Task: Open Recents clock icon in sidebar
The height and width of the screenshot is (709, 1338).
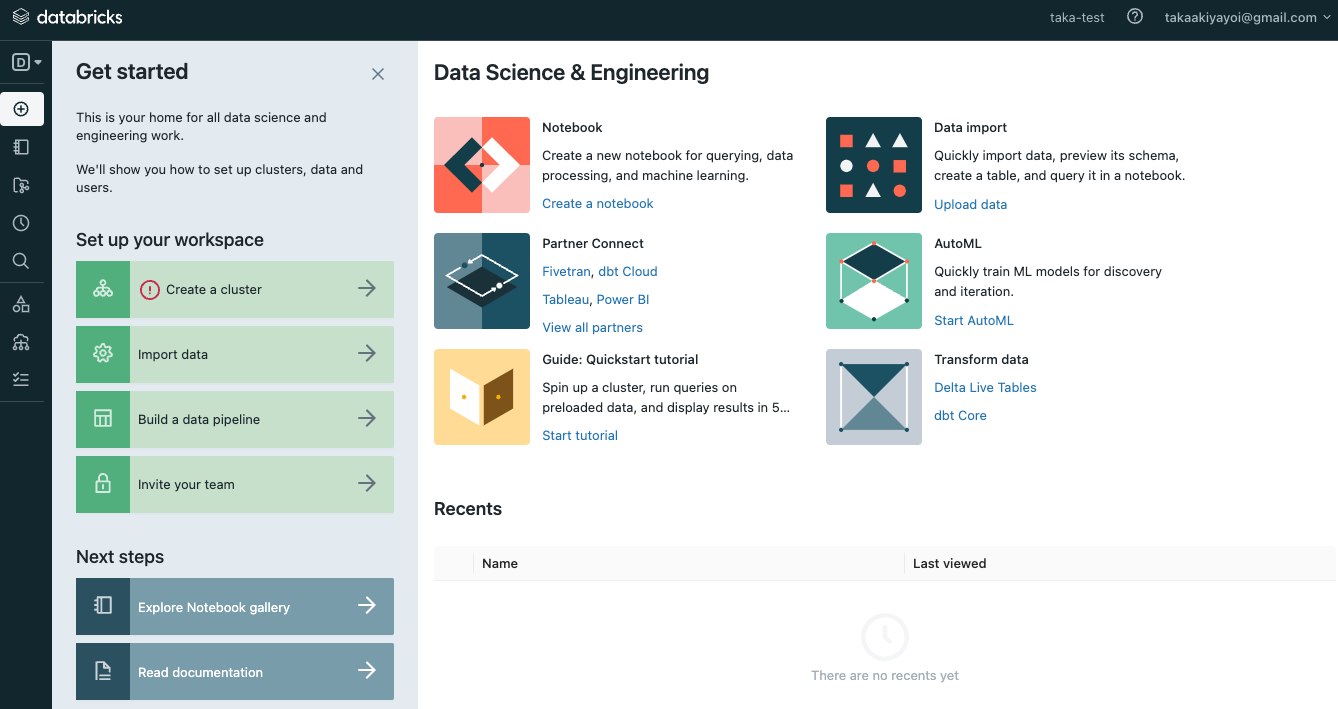Action: click(x=21, y=223)
